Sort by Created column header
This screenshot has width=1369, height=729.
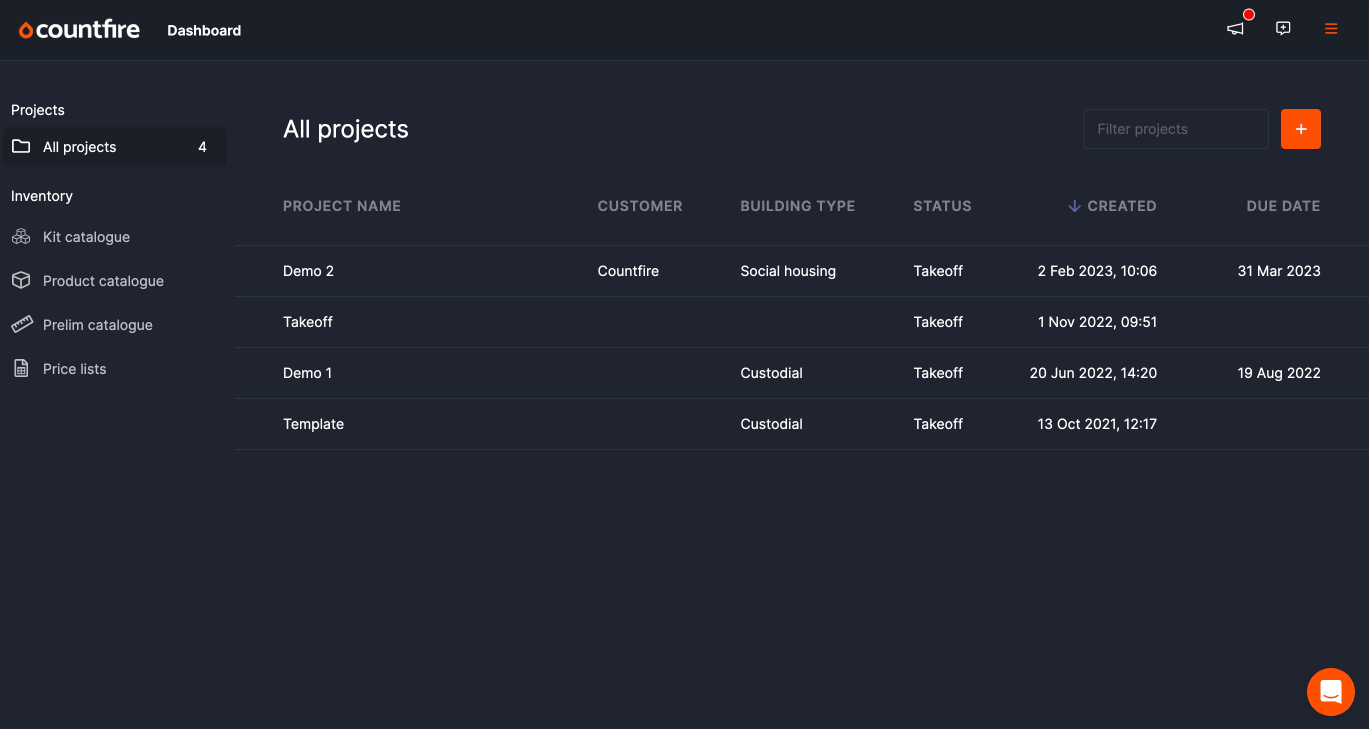click(1122, 206)
